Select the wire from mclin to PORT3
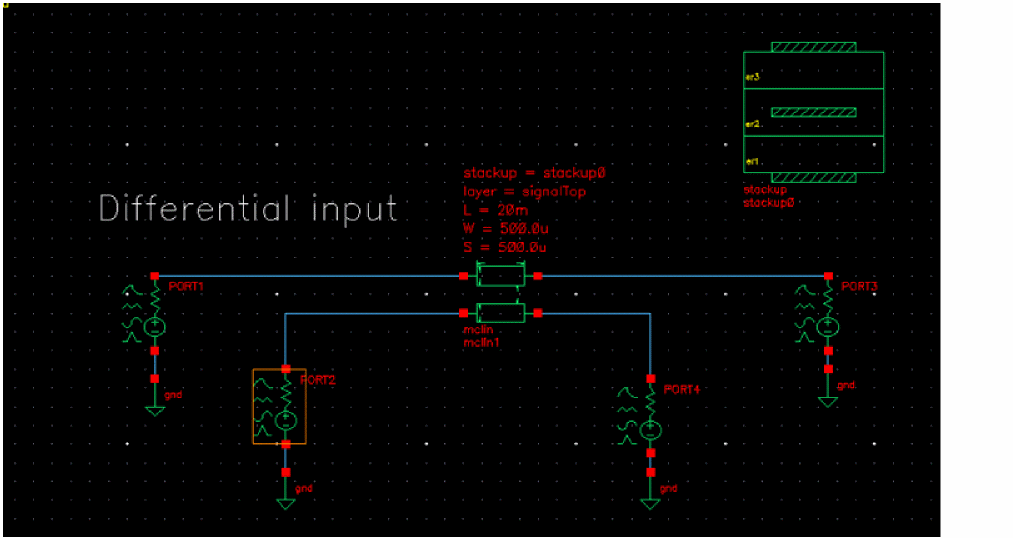Screen dimensions: 1013x538 (683, 276)
